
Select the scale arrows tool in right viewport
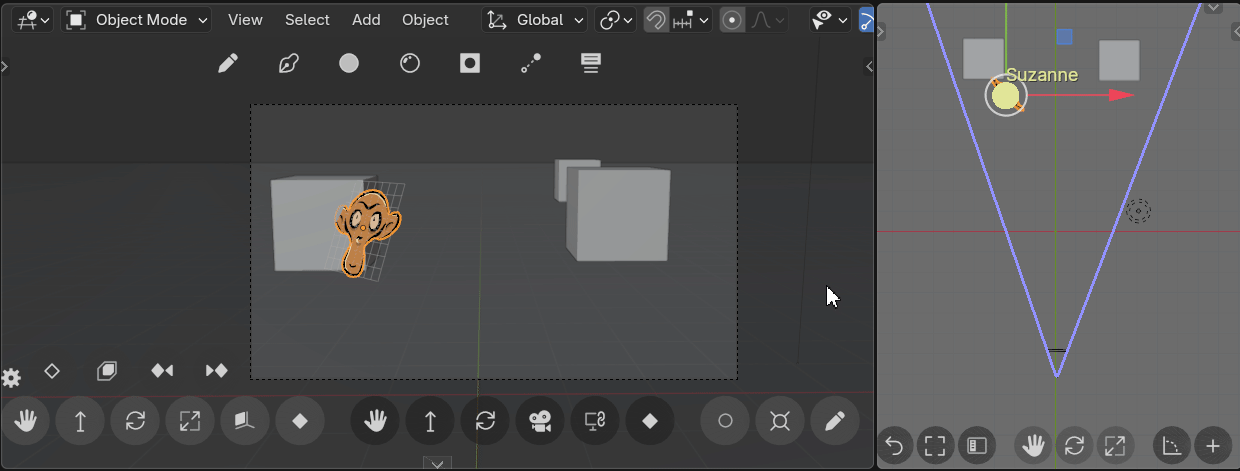(x=1115, y=446)
